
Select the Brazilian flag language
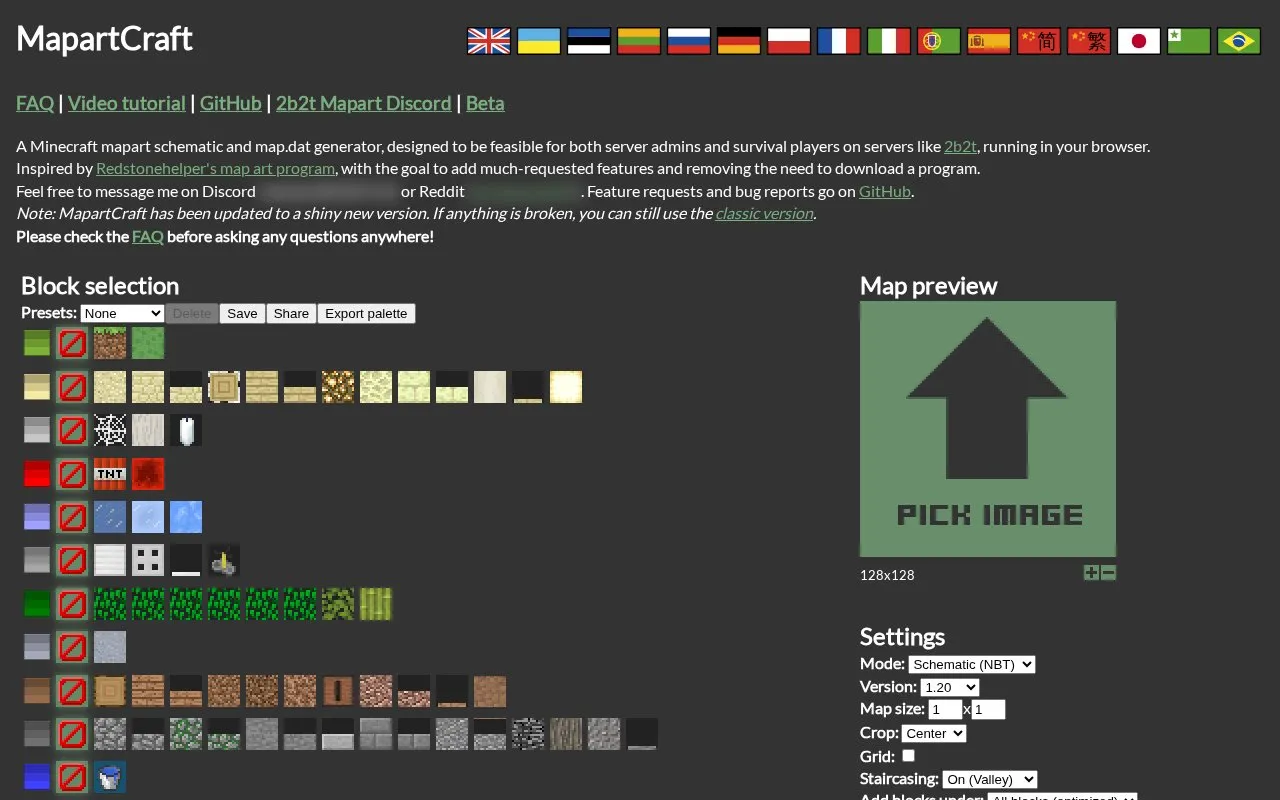pyautogui.click(x=1239, y=41)
